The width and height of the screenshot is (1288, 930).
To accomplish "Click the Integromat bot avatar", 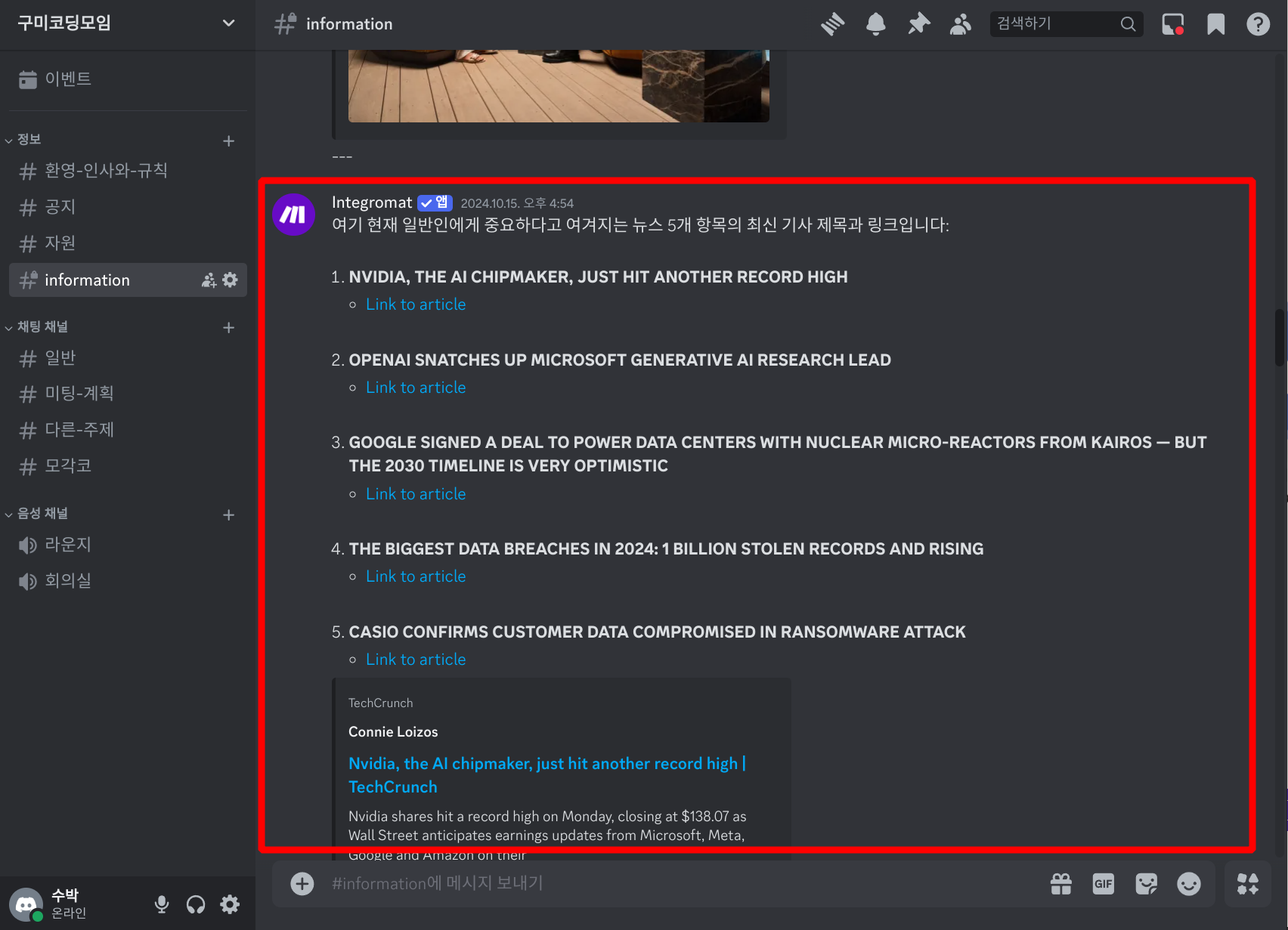I will 293,215.
